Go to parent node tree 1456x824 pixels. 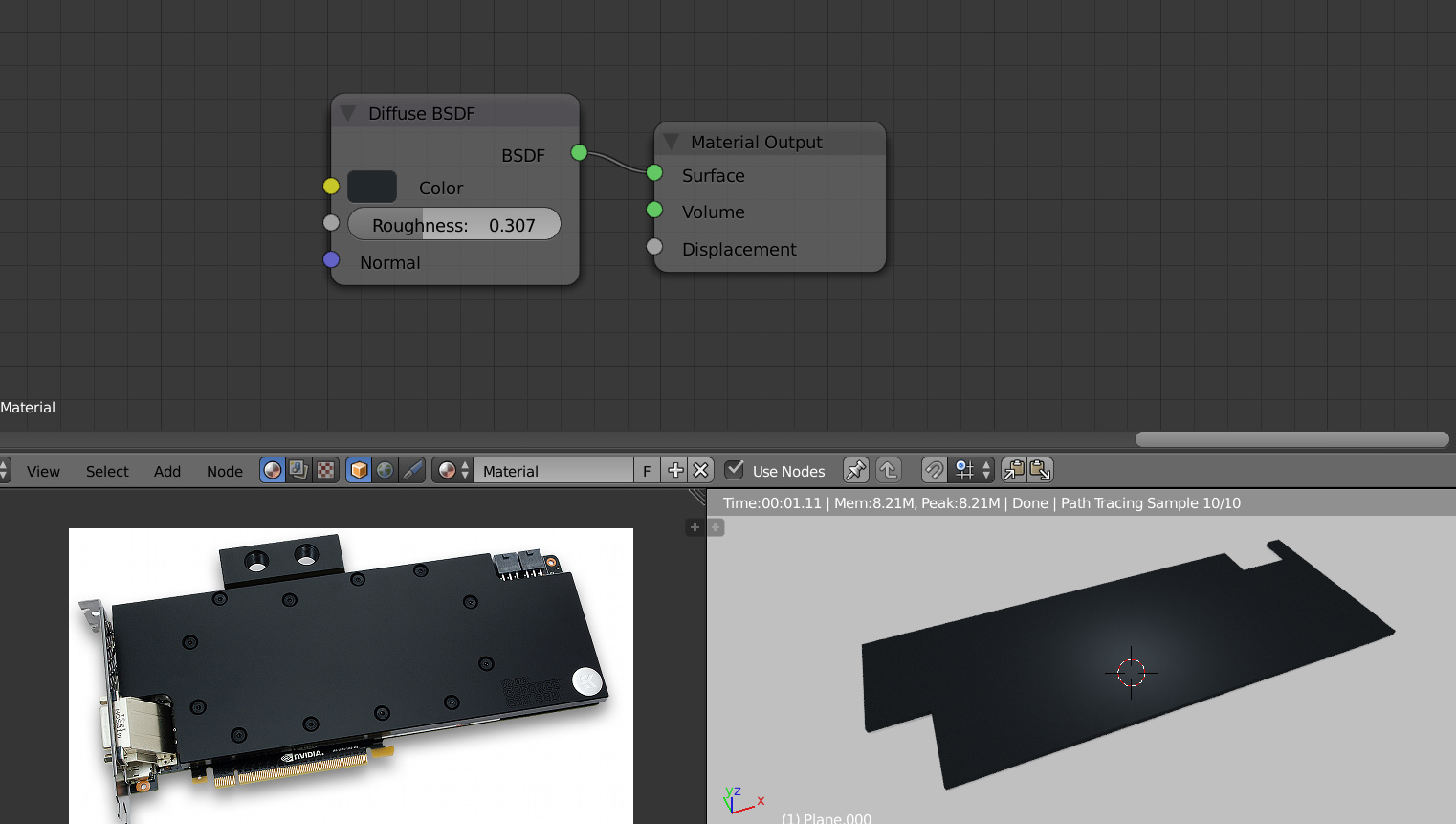point(889,471)
